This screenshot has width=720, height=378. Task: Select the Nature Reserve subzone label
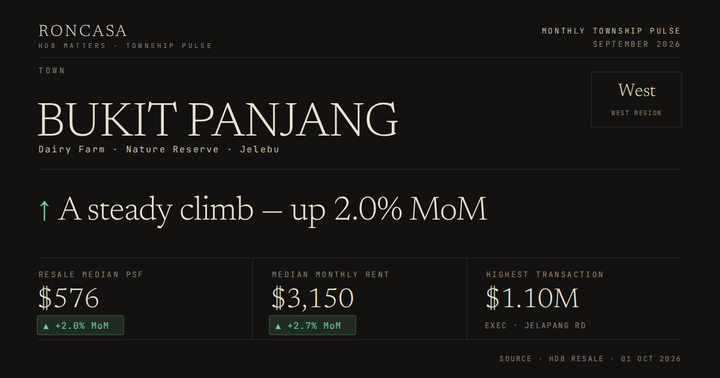tap(172, 149)
